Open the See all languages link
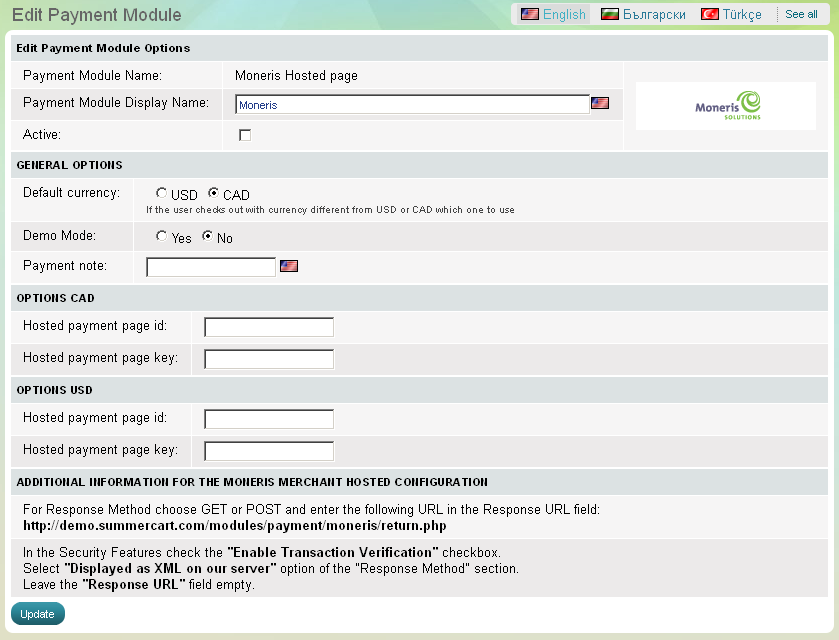This screenshot has height=640, width=839. pyautogui.click(x=801, y=14)
